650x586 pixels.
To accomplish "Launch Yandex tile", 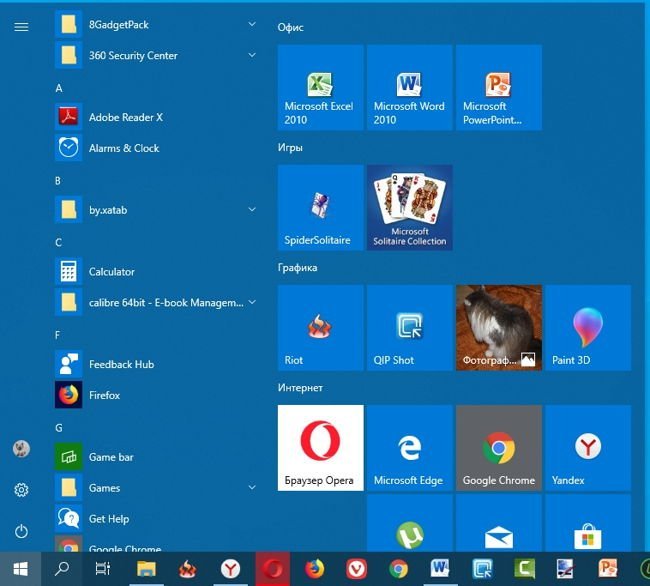I will [588, 448].
